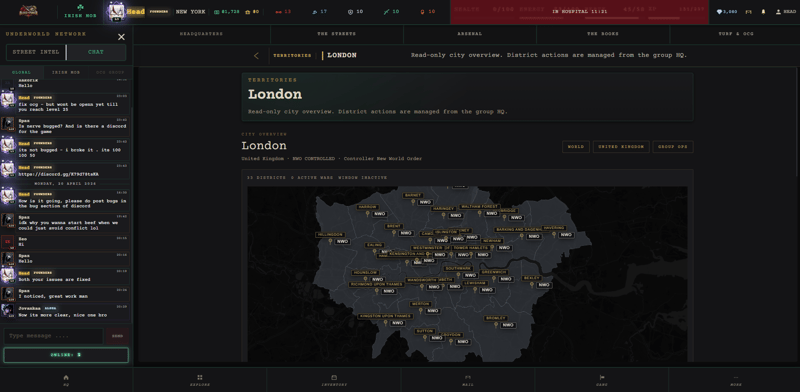Click the orange stat 10 icon
Image resolution: width=800 pixels, height=392 pixels.
422,12
